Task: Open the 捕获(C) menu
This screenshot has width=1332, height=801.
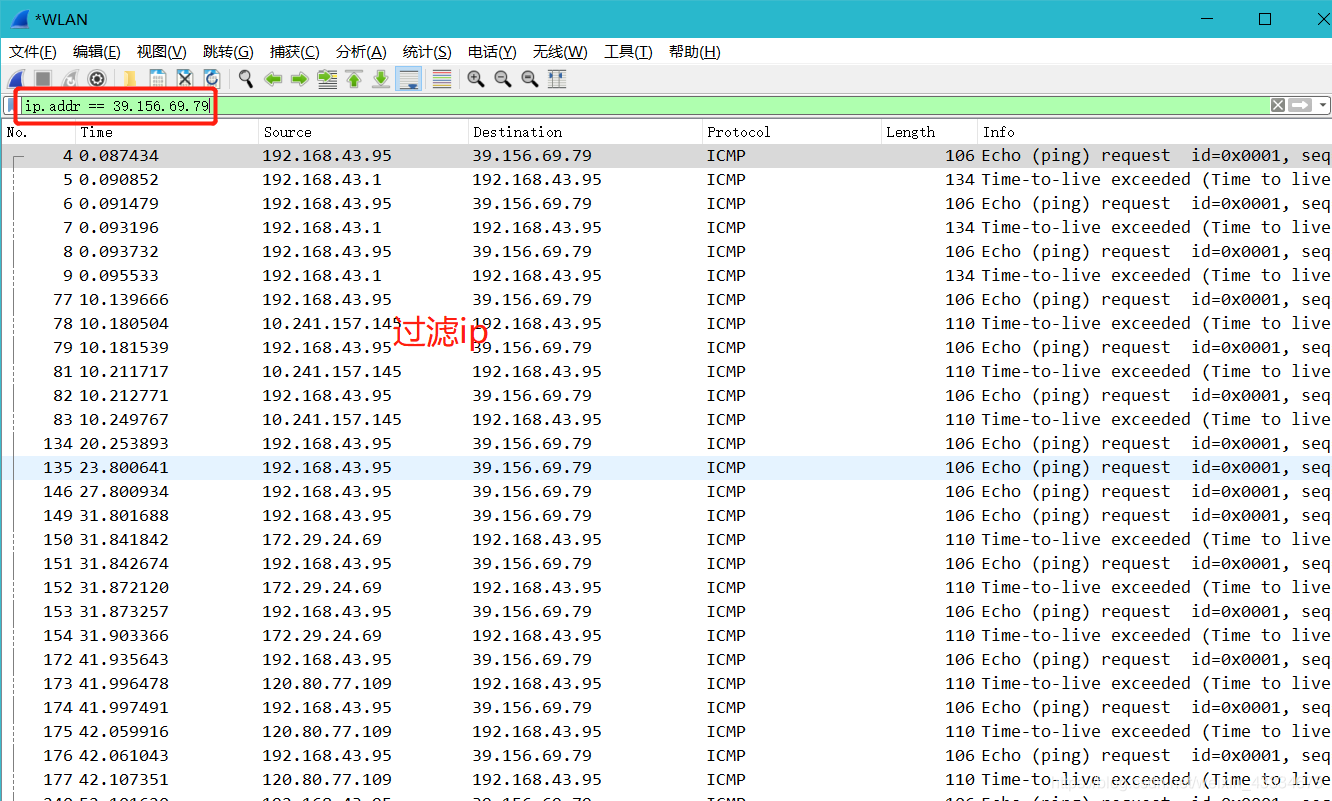Action: 295,52
